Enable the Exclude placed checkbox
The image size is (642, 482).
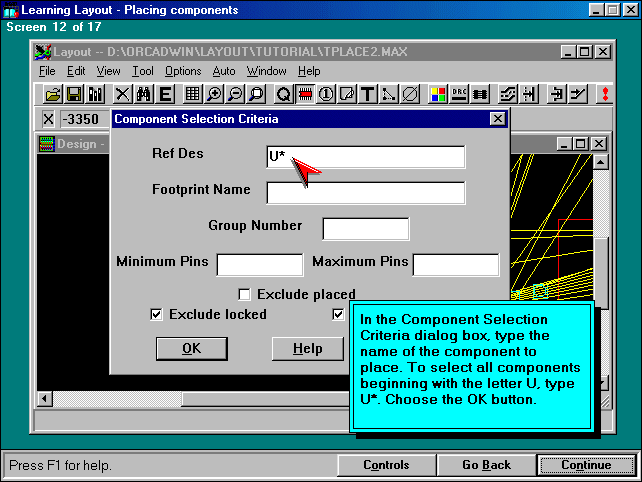pyautogui.click(x=244, y=294)
